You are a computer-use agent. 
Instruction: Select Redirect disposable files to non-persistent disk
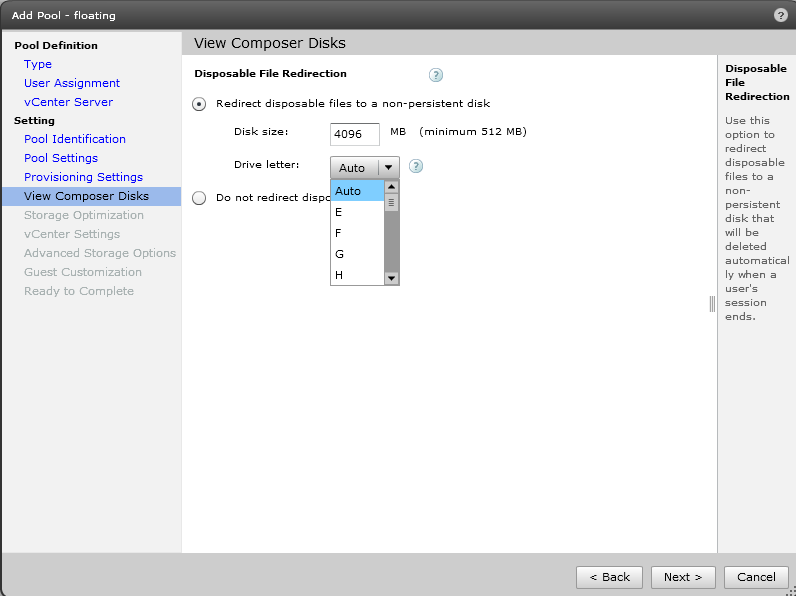(199, 104)
